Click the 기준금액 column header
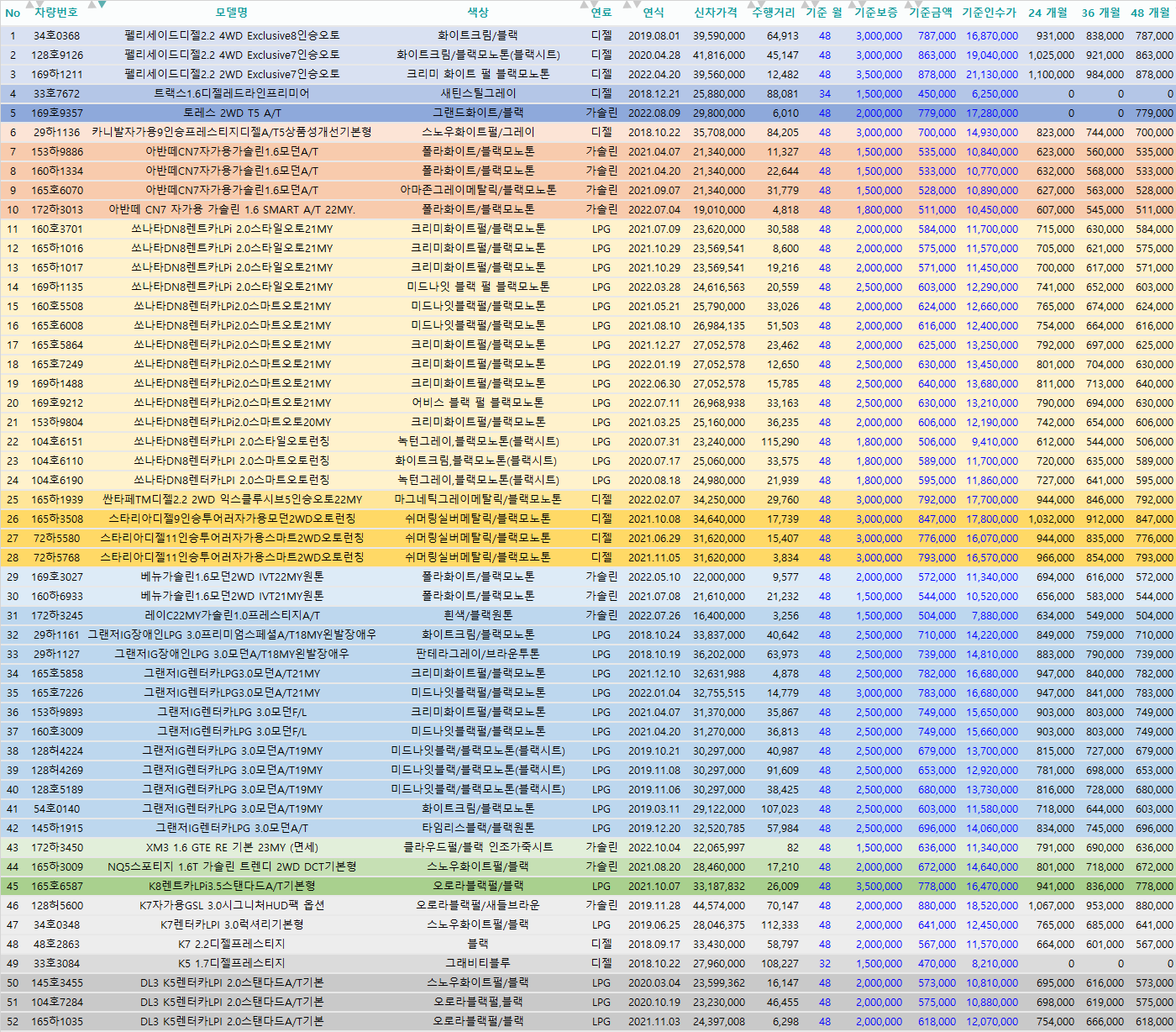The width and height of the screenshot is (1176, 1032). click(931, 13)
